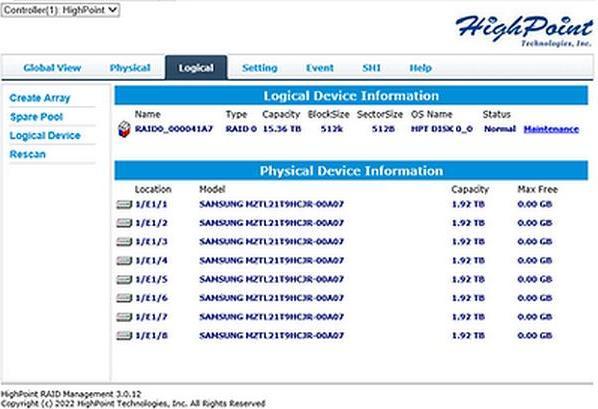Click location 1/E1/3
598x409 pixels.
pyautogui.click(x=151, y=242)
